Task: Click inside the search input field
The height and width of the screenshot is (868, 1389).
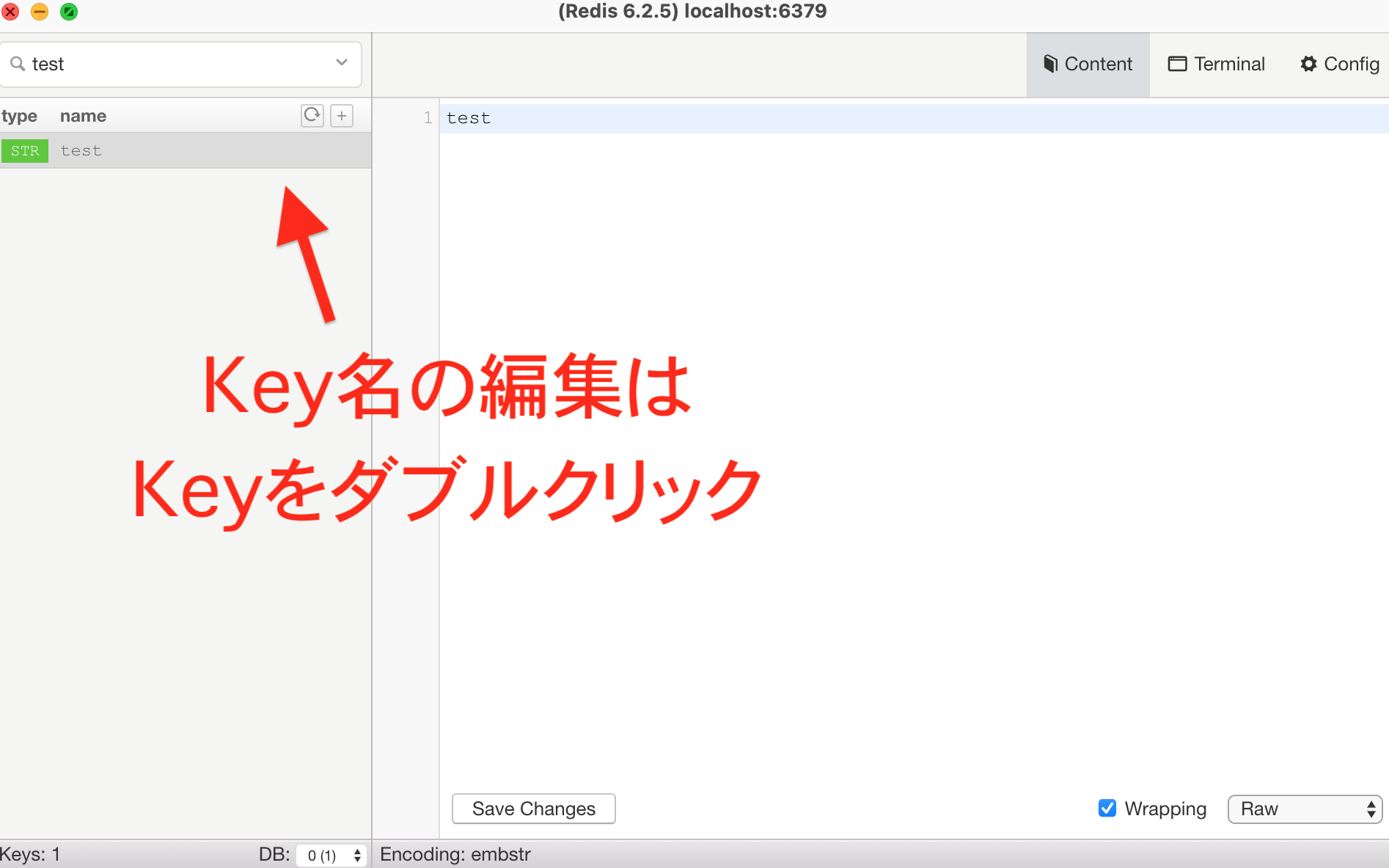Action: click(x=147, y=64)
